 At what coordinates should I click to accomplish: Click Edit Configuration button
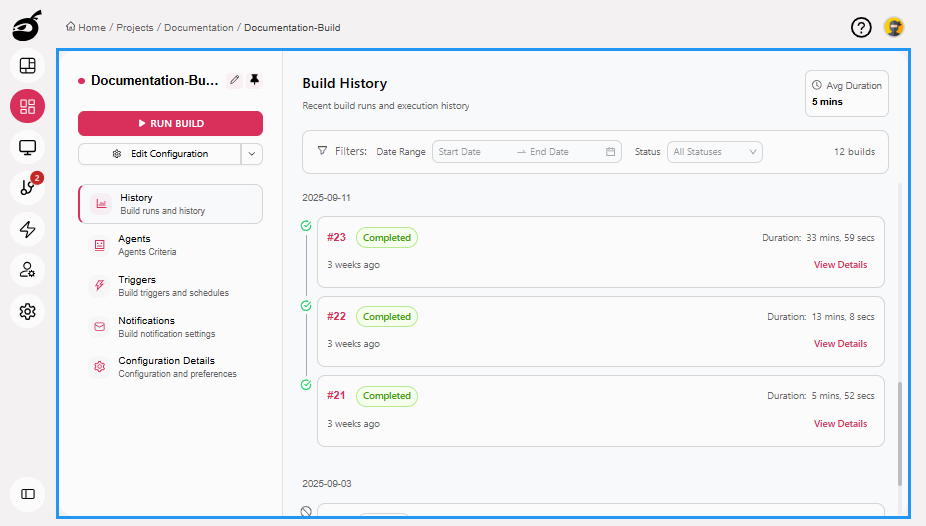159,154
